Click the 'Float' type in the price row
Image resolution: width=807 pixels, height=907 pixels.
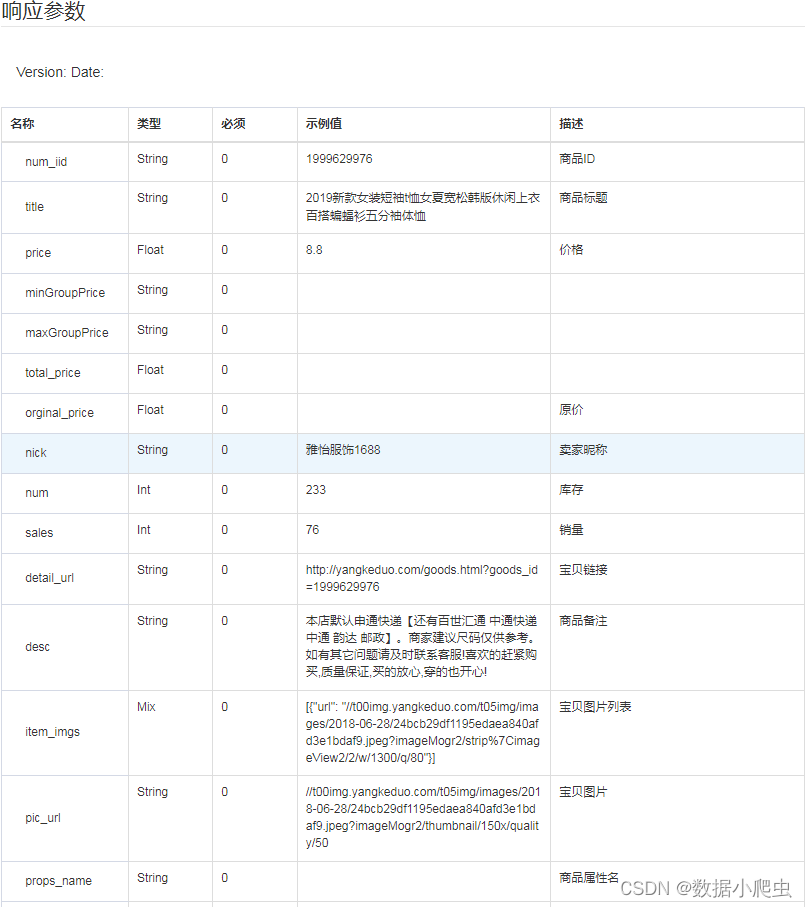coord(150,250)
